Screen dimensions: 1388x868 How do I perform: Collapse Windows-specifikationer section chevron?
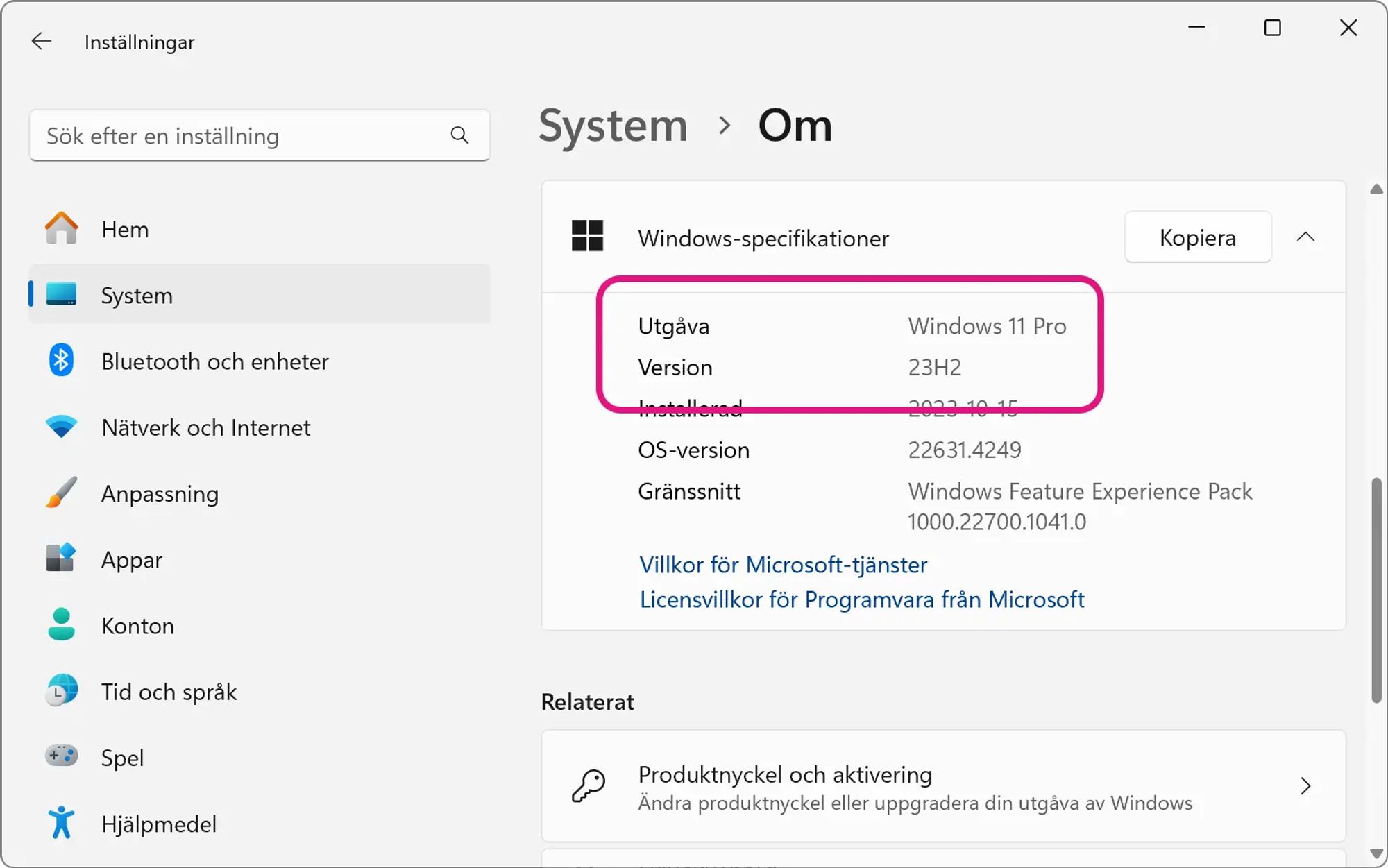(1305, 237)
